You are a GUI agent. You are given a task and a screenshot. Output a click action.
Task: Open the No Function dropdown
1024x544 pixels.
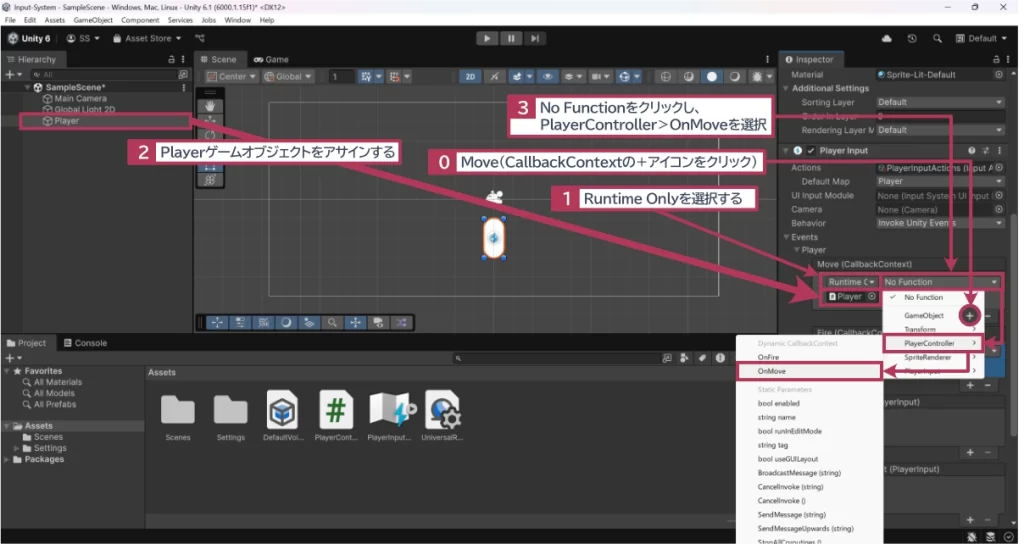941,282
